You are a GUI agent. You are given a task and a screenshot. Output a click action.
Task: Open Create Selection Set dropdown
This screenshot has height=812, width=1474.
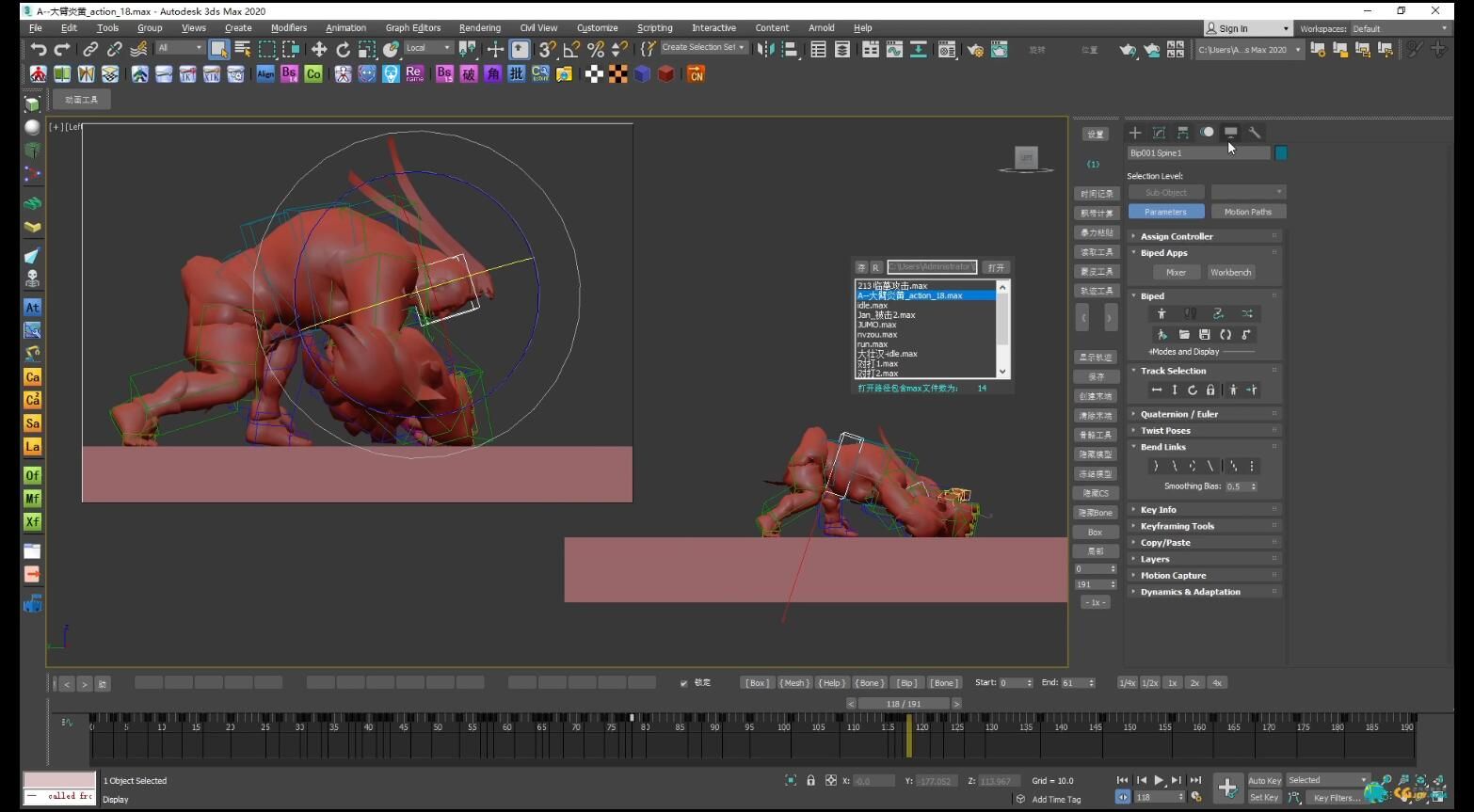[x=703, y=47]
